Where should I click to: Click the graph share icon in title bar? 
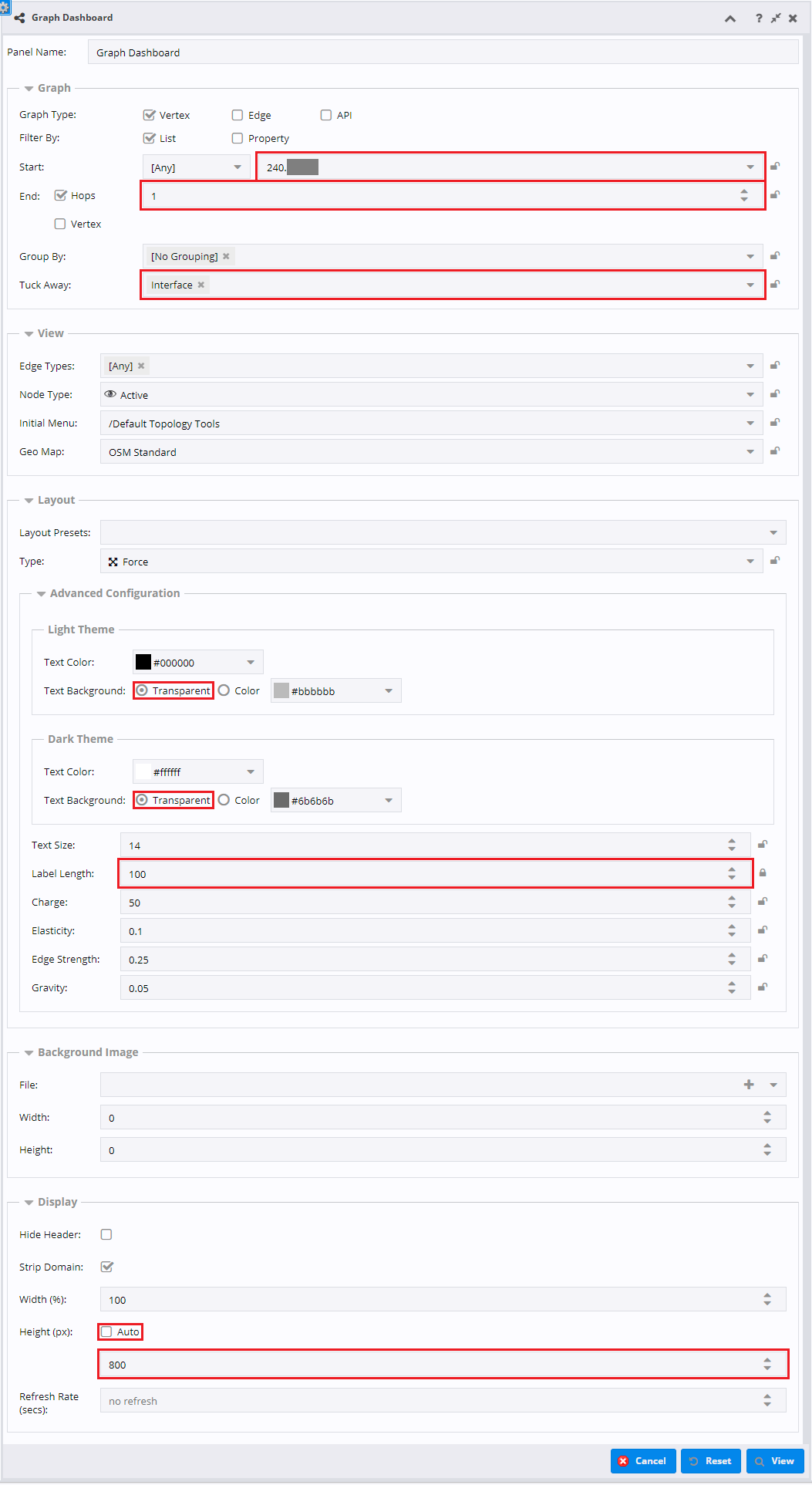coord(19,18)
